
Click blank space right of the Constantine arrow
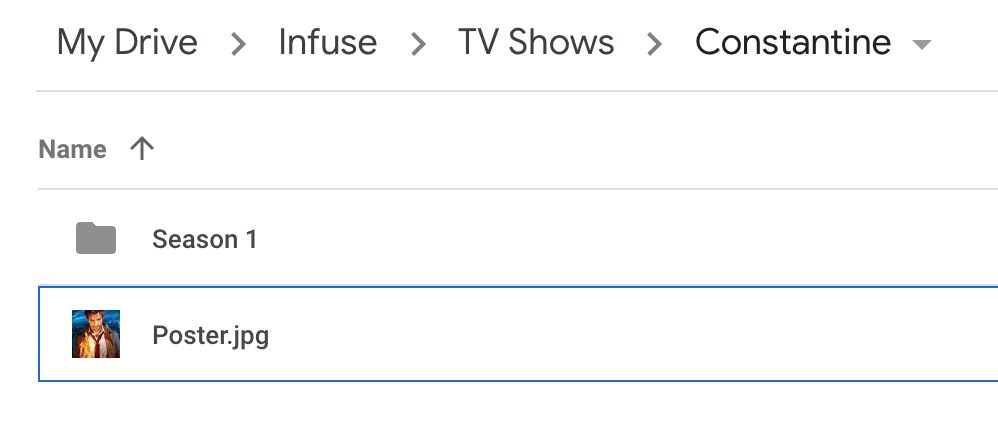coord(966,44)
